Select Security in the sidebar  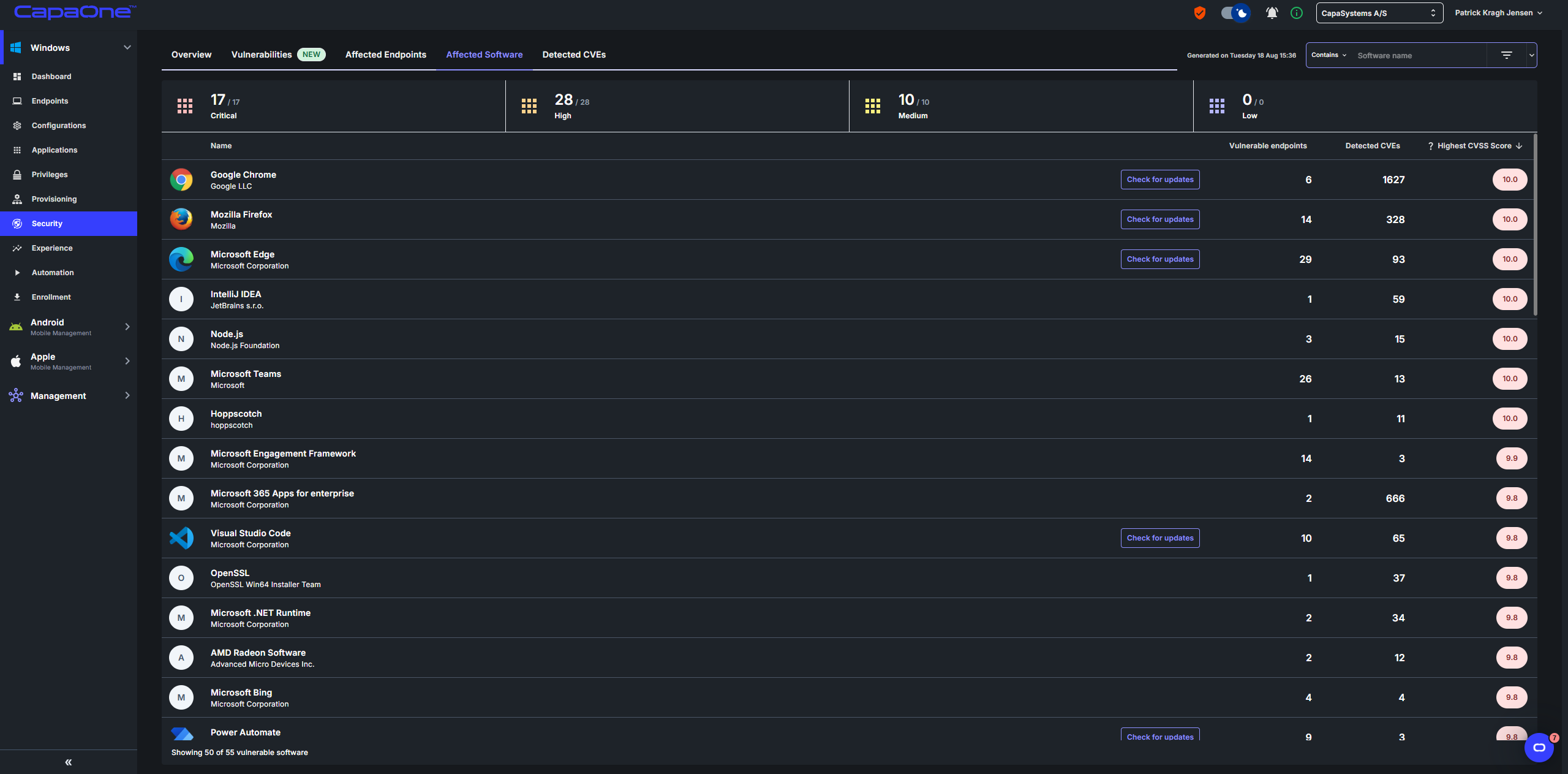(x=69, y=224)
